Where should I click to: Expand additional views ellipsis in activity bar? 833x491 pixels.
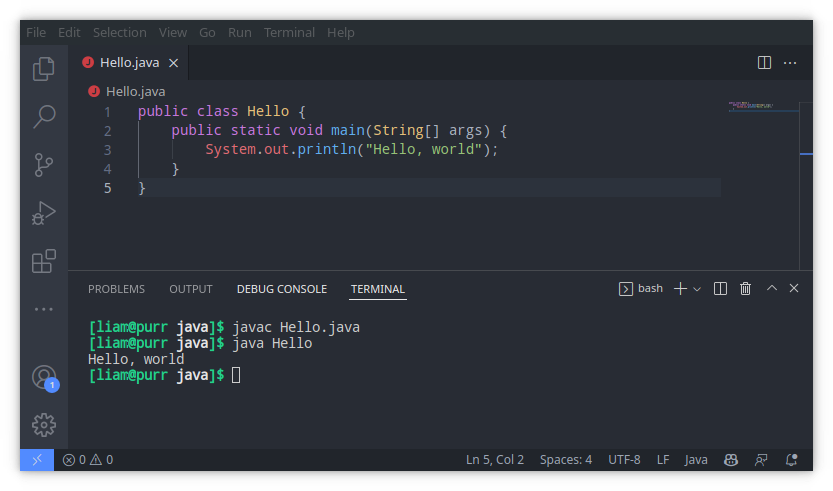[x=44, y=309]
